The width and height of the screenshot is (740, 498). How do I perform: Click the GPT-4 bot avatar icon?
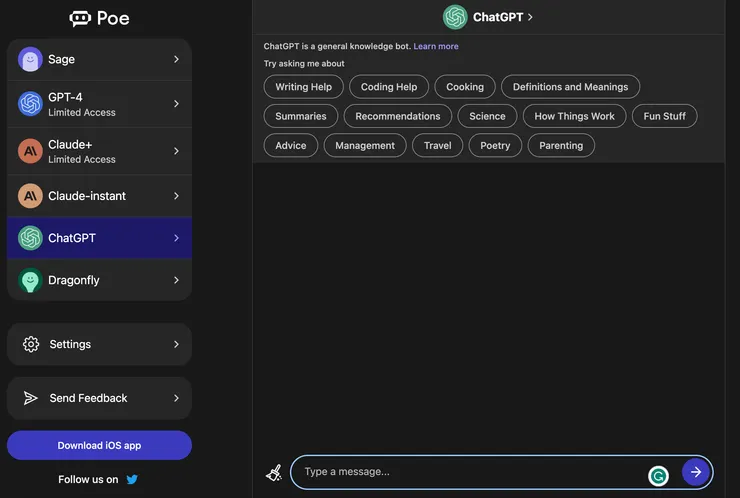pyautogui.click(x=30, y=104)
